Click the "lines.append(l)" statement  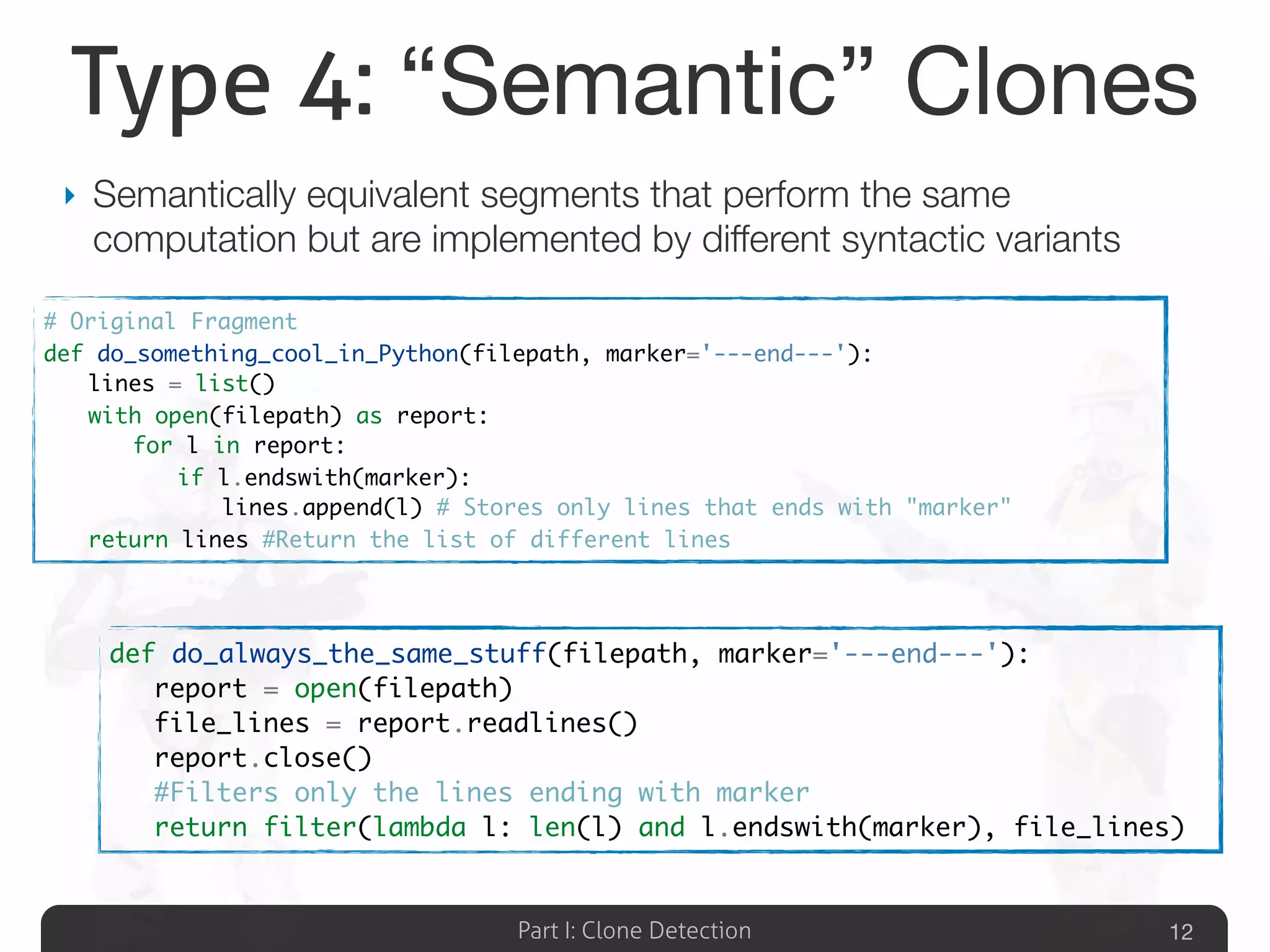tap(322, 508)
